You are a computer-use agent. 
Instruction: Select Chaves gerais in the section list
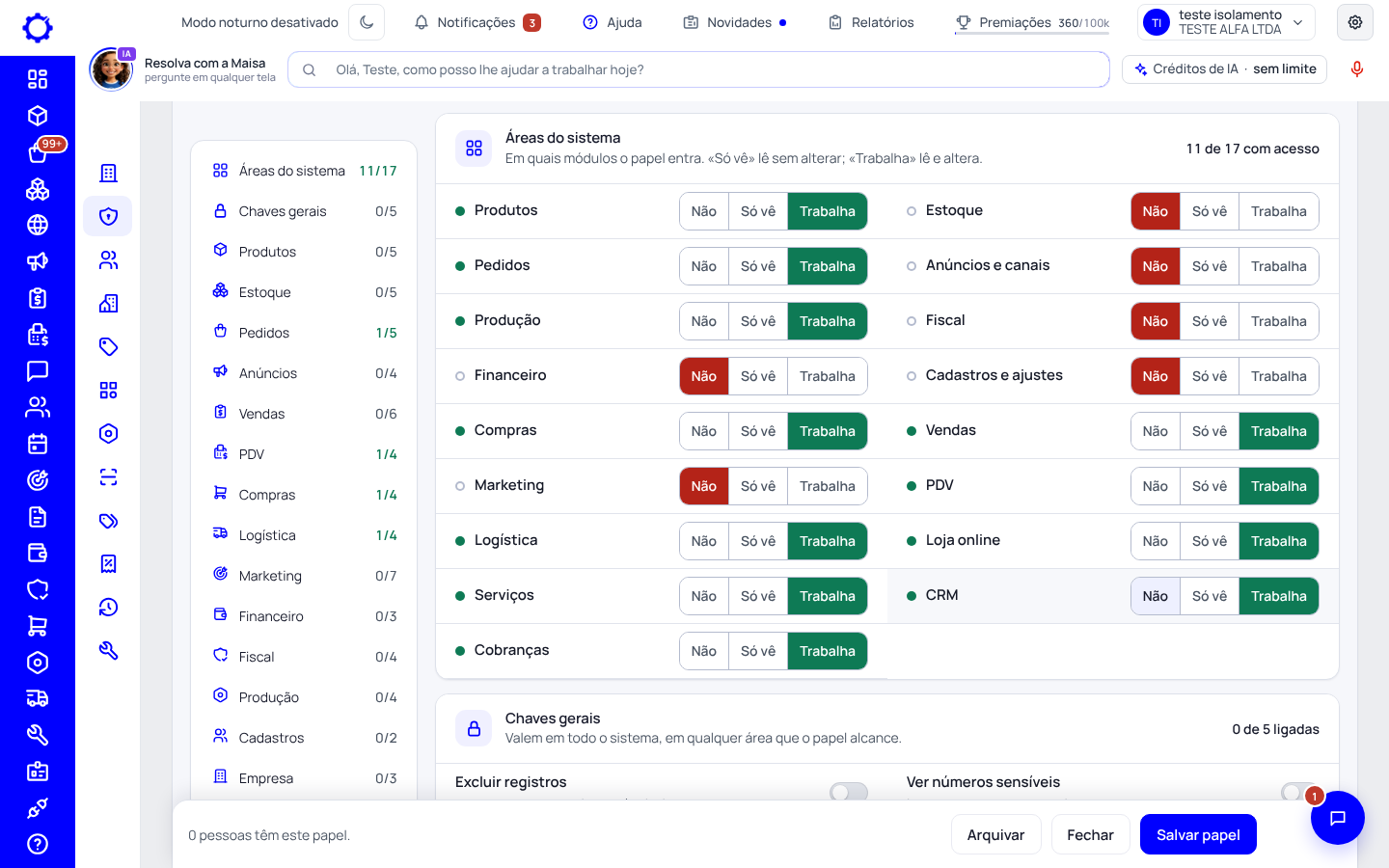[x=305, y=211]
